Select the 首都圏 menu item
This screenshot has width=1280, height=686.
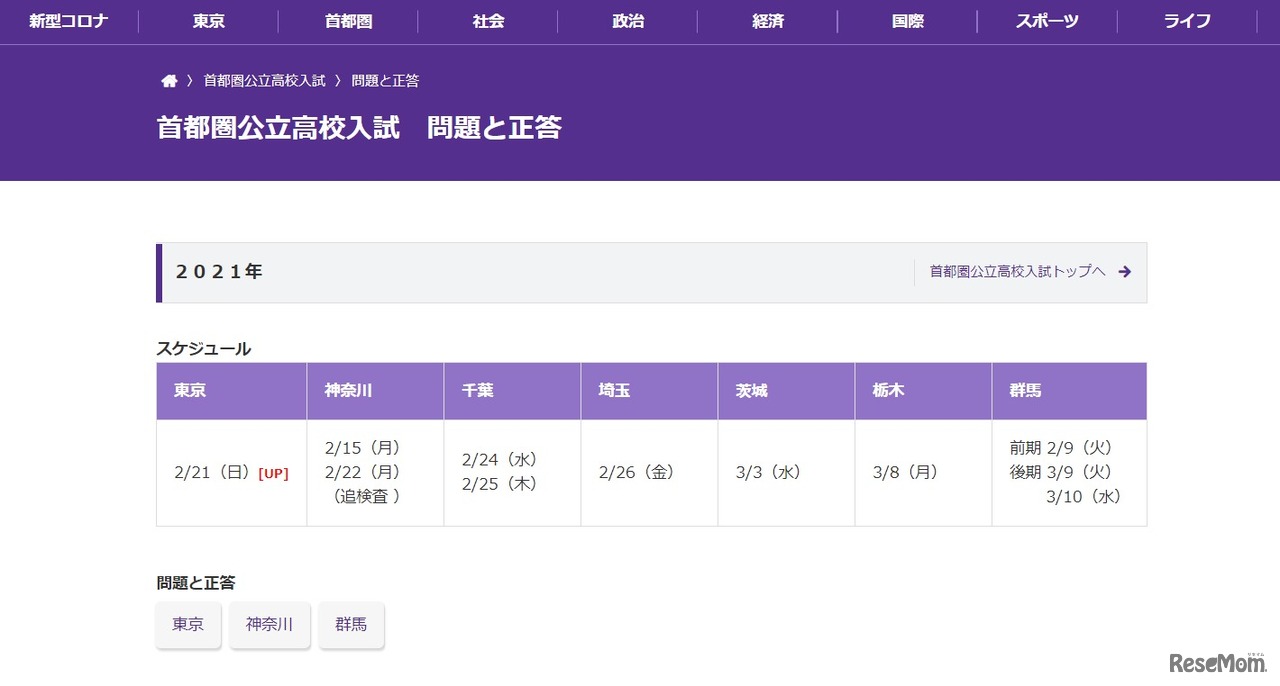tap(347, 21)
